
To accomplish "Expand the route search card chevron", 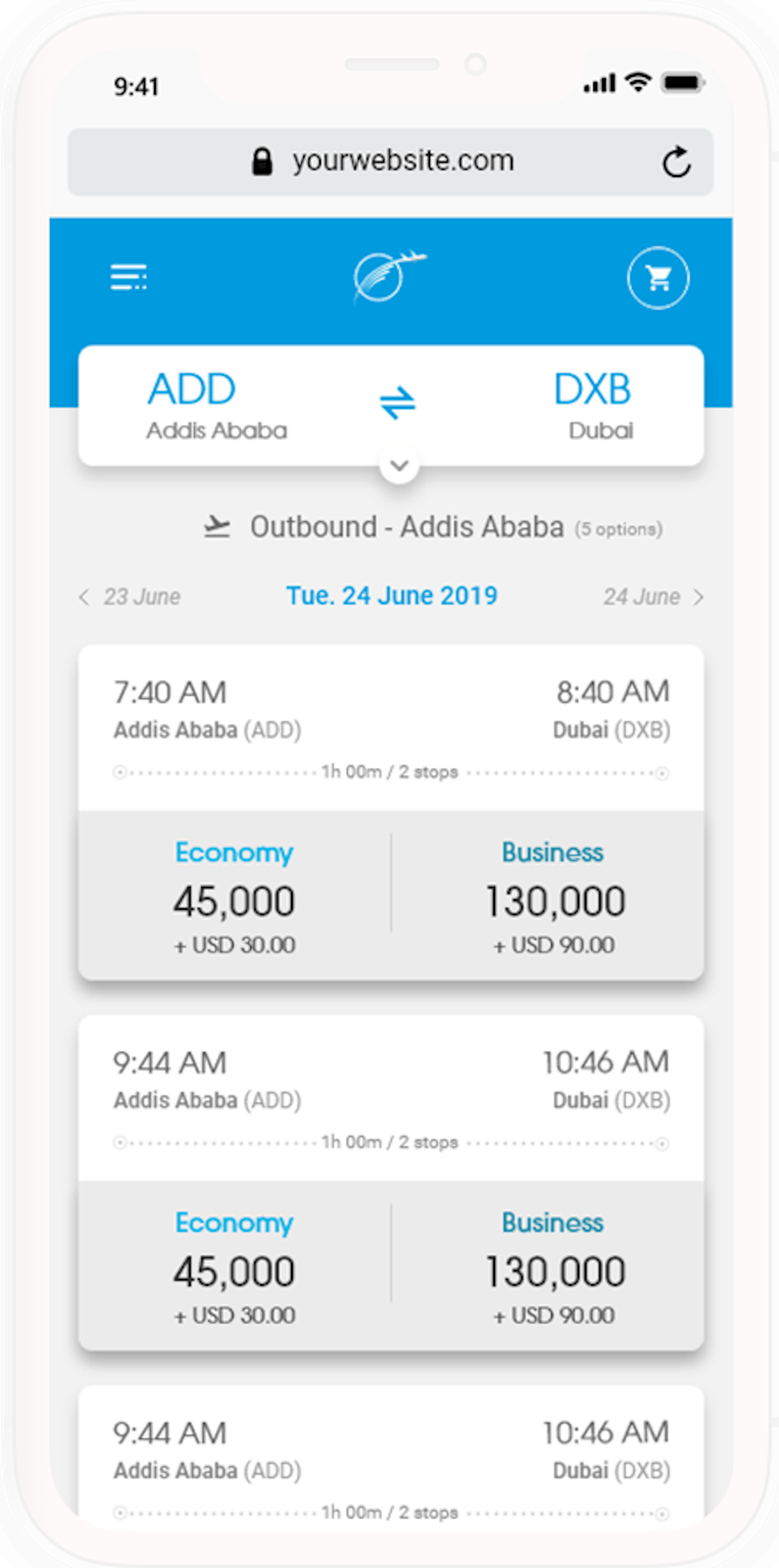I will click(x=399, y=466).
